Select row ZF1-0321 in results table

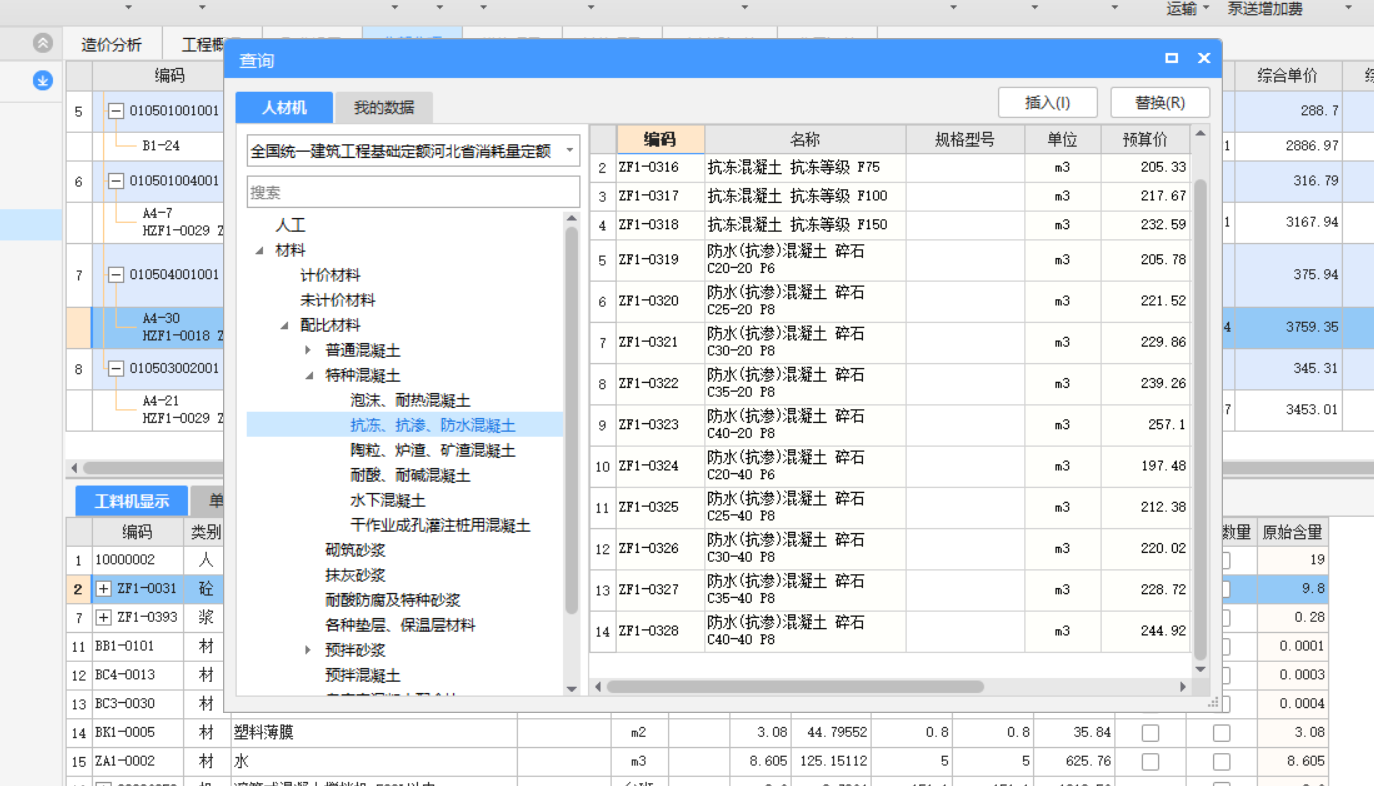(890, 342)
